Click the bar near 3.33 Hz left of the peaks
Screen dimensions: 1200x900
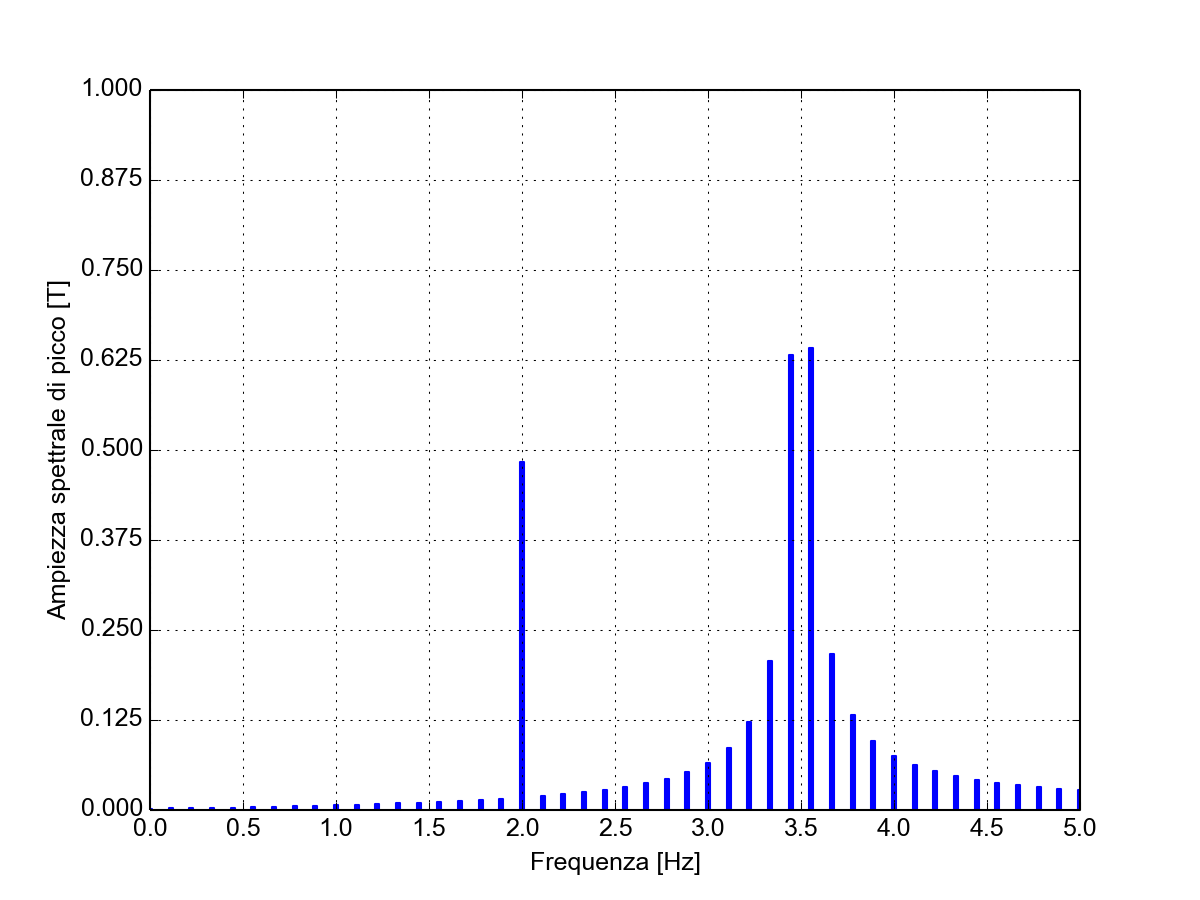770,735
